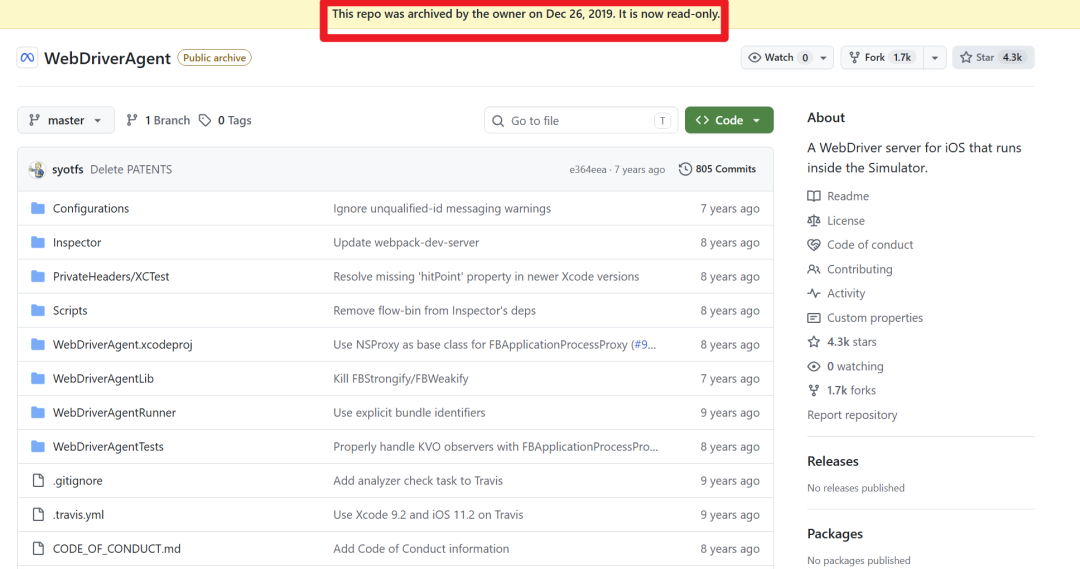Open the WebDriverAgentLib folder

pyautogui.click(x=103, y=378)
